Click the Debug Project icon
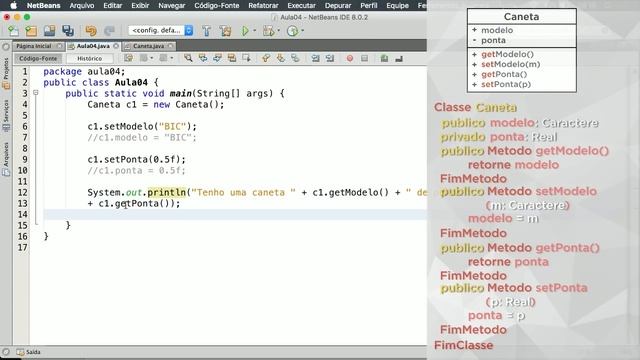The width and height of the screenshot is (640, 360). (x=269, y=31)
